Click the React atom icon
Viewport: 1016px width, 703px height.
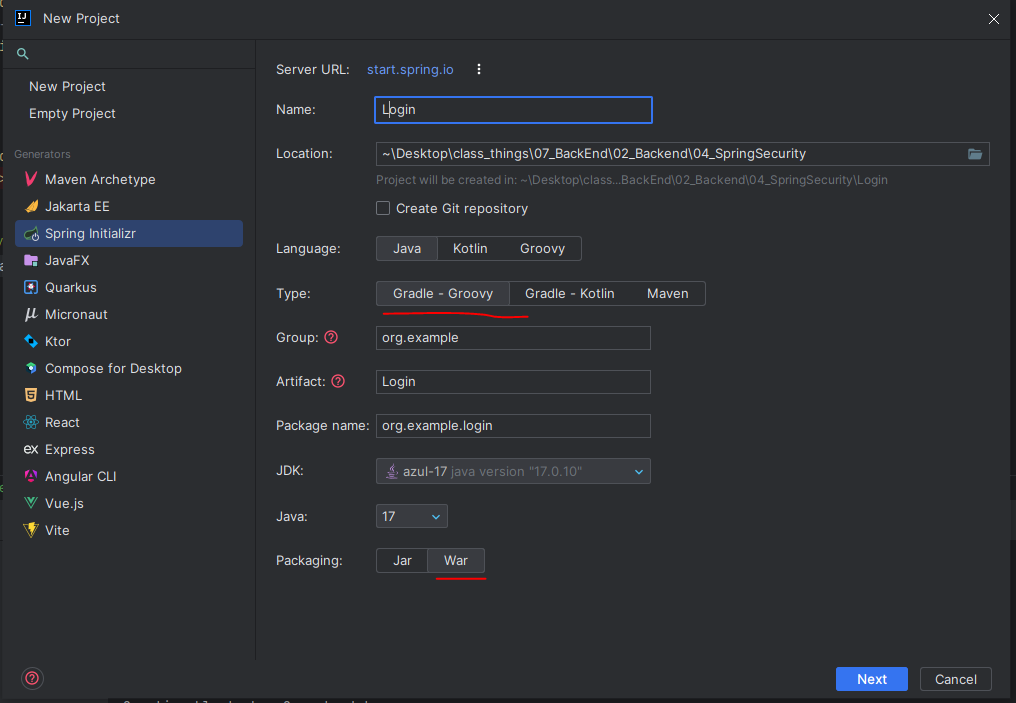coord(30,422)
